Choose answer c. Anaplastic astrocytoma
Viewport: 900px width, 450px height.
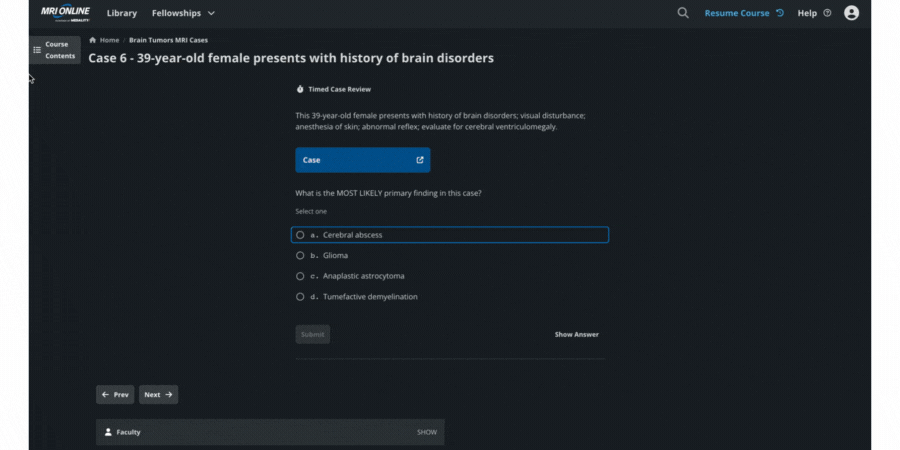pyautogui.click(x=300, y=276)
